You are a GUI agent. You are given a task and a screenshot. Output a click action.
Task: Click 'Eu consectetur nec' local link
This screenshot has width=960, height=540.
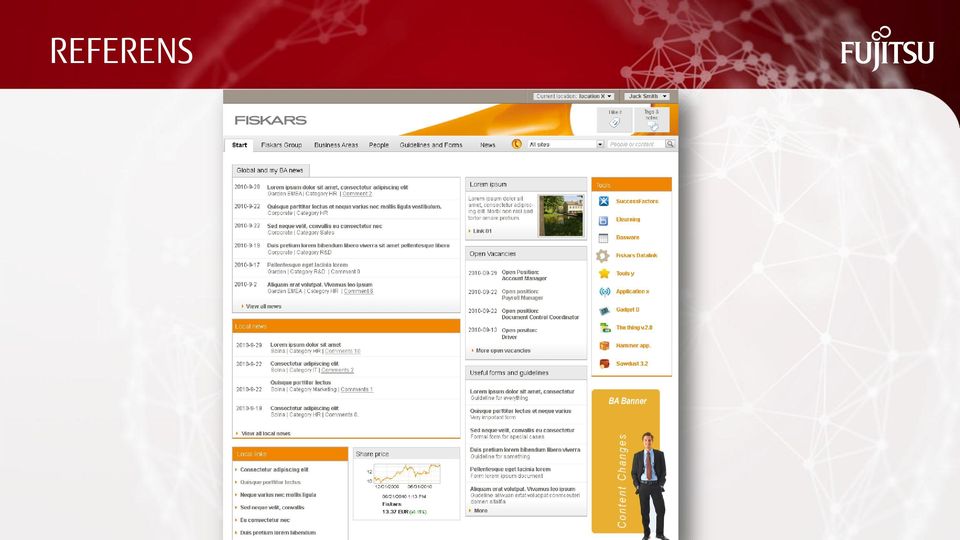pos(264,520)
